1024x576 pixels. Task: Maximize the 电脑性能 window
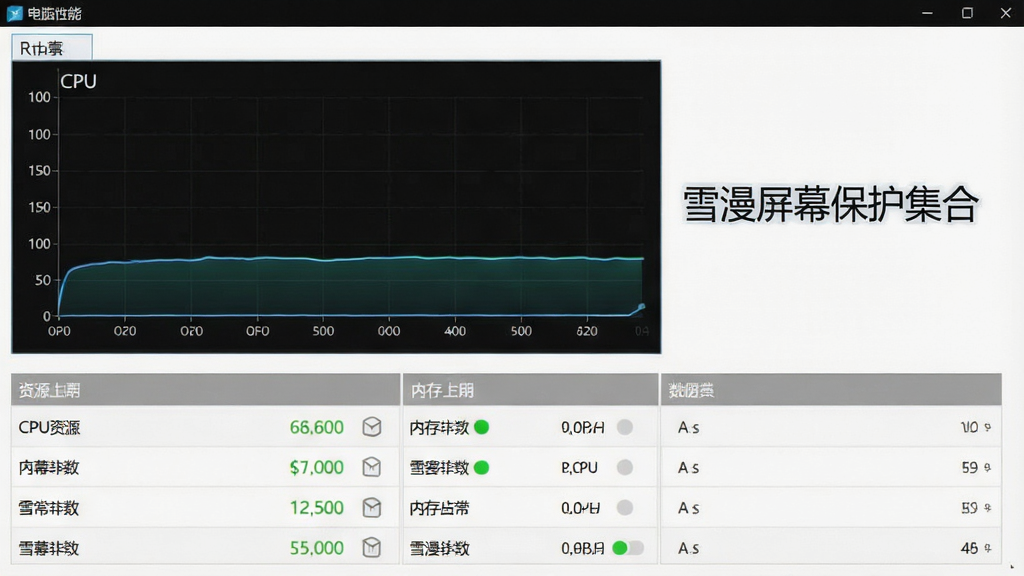click(x=967, y=13)
